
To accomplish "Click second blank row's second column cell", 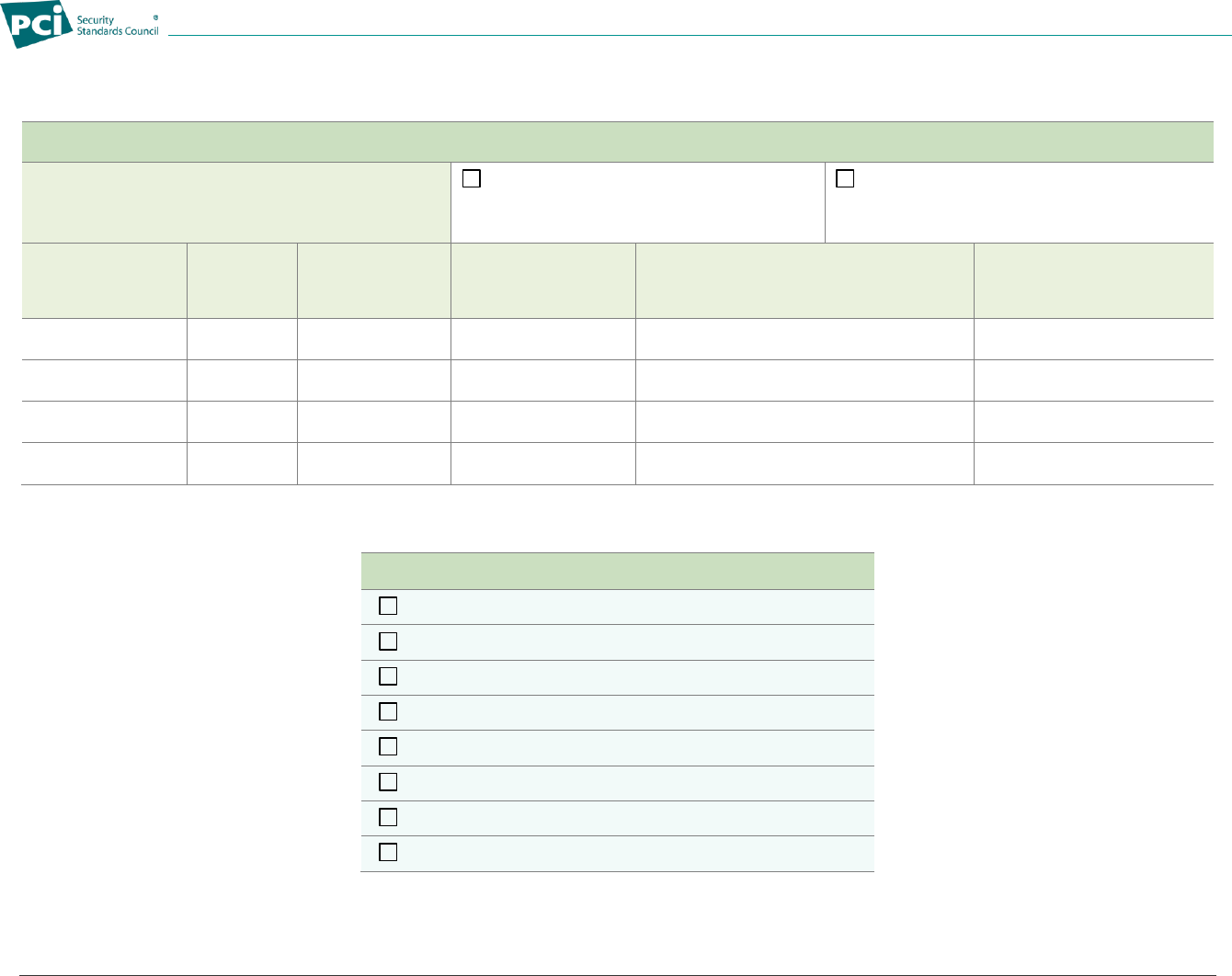I will pyautogui.click(x=242, y=380).
